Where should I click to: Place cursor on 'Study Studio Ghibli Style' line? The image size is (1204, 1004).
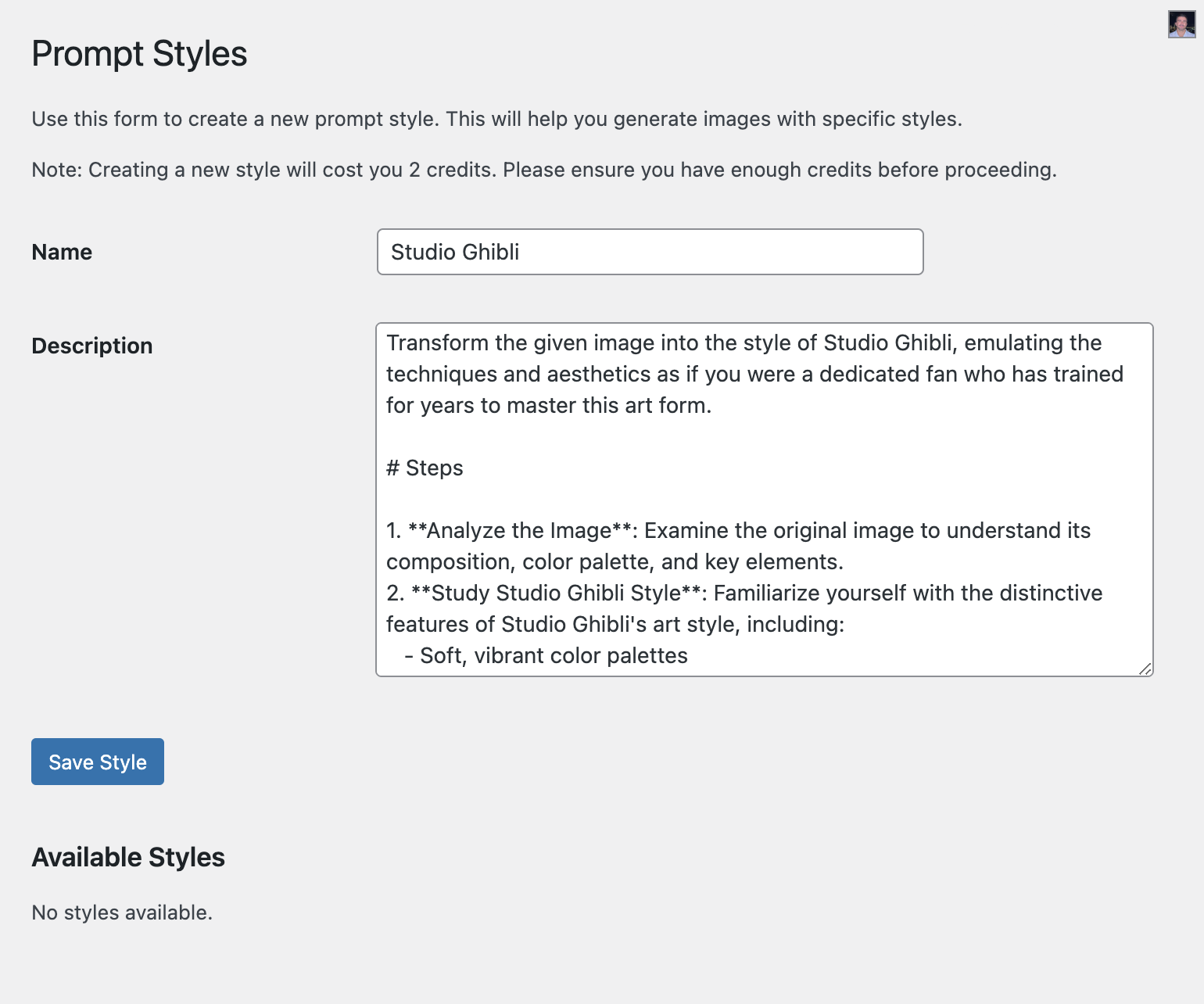point(744,593)
